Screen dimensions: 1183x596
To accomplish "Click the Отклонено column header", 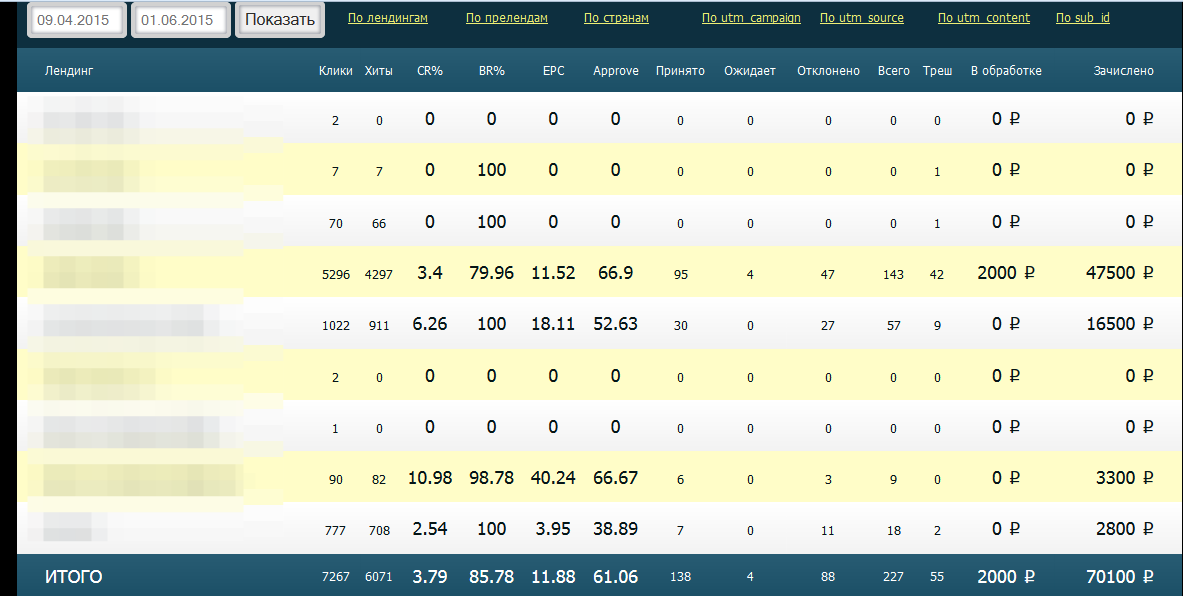I will [x=828, y=71].
